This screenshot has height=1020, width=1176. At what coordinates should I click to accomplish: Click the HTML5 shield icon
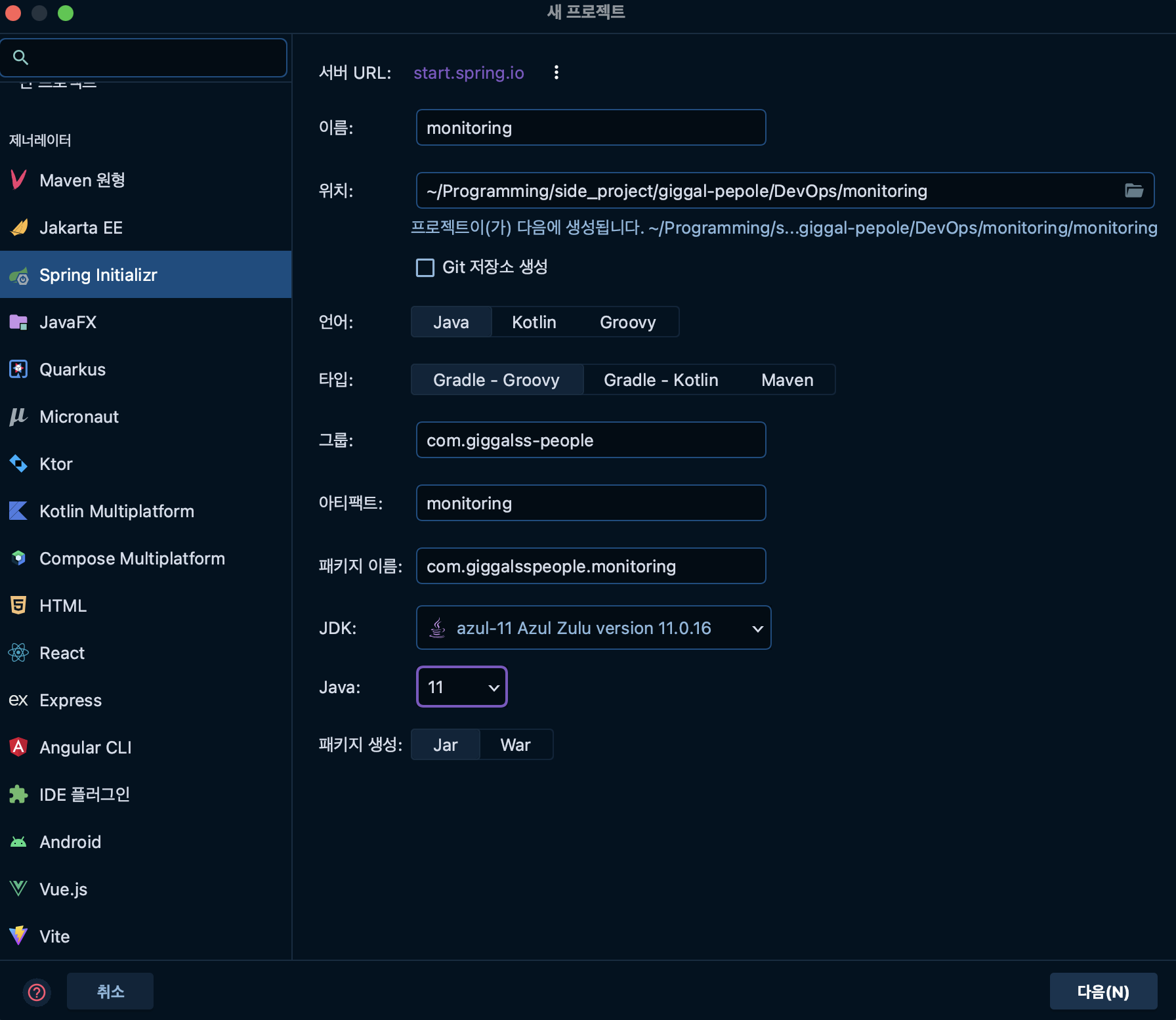click(18, 606)
